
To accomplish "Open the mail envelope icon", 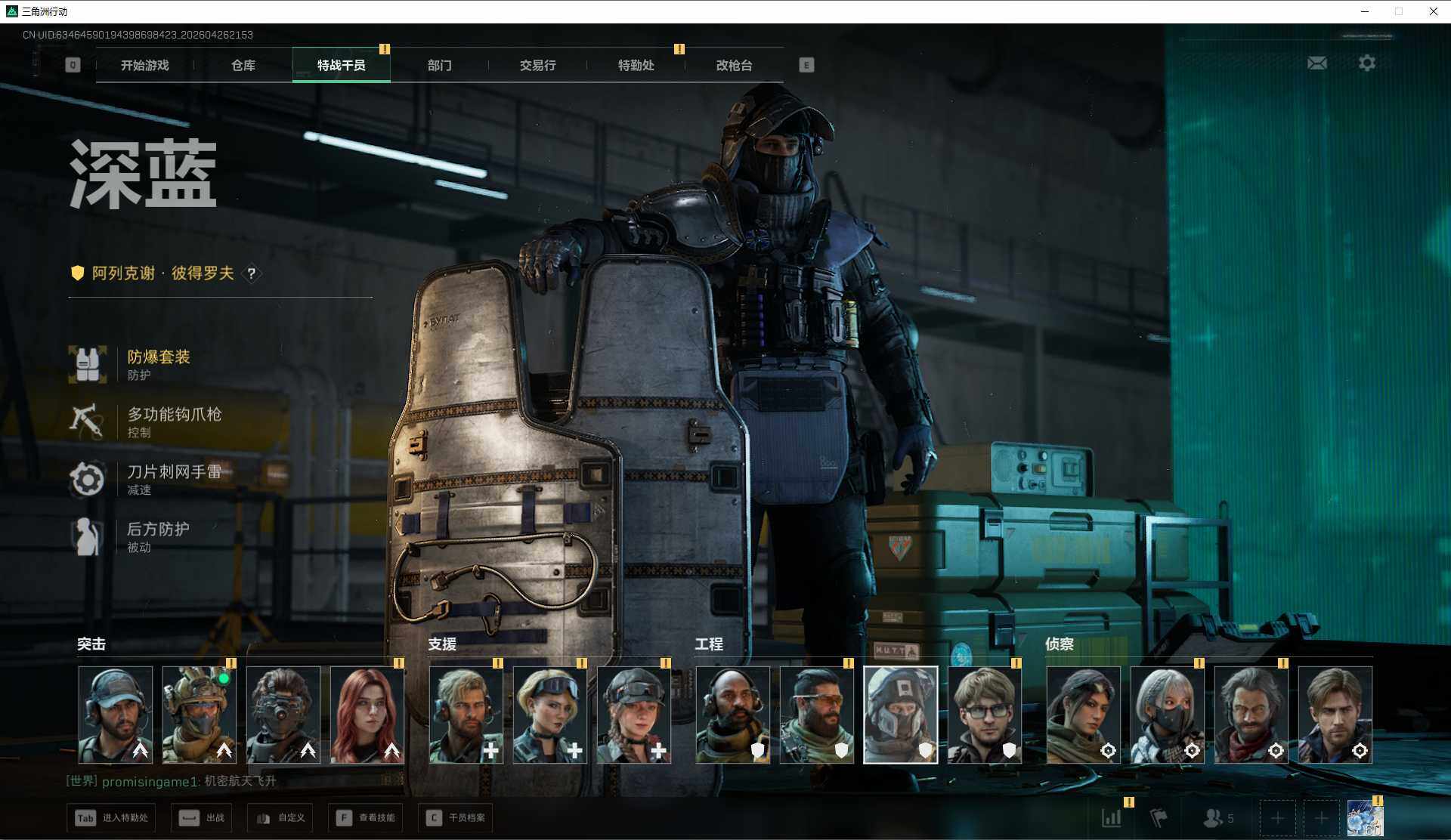I will (x=1317, y=63).
